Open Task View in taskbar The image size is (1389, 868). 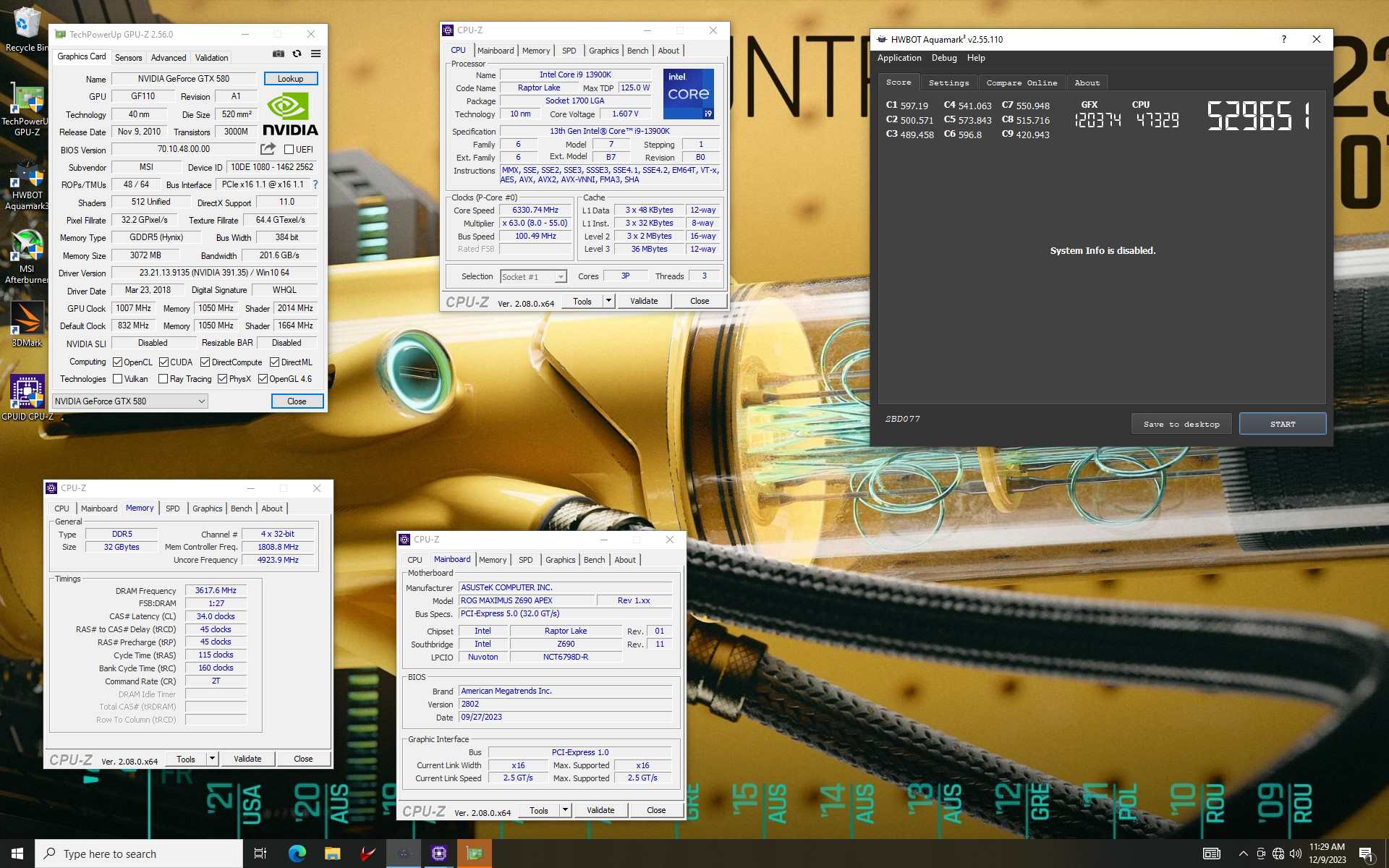(260, 854)
